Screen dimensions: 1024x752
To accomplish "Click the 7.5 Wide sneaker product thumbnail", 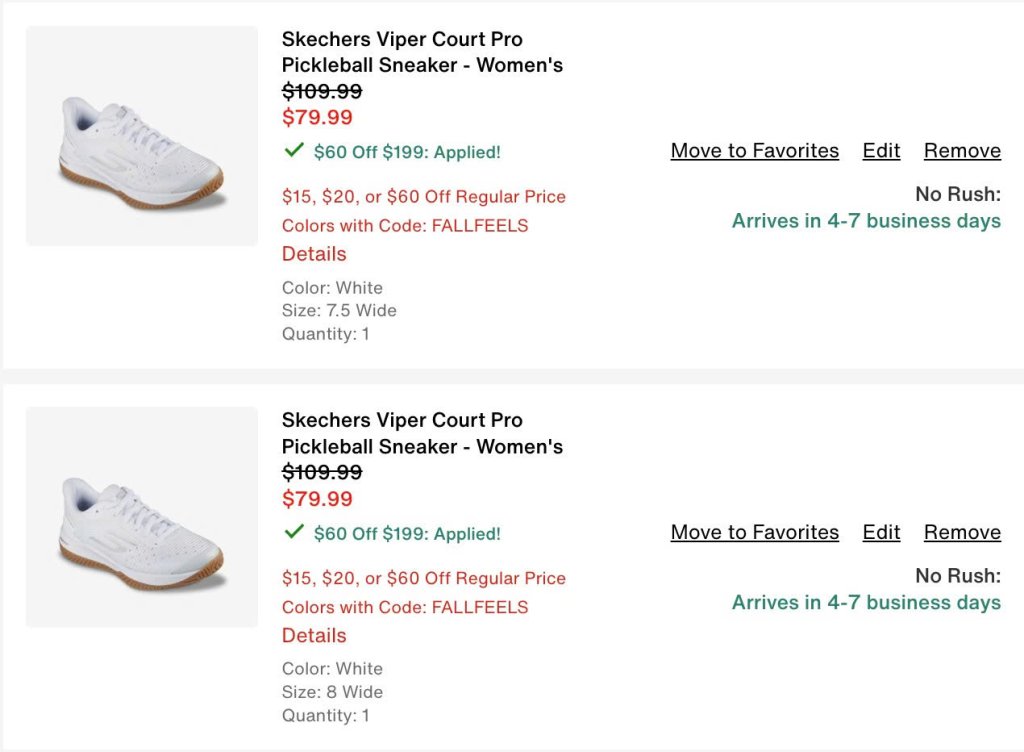I will [141, 136].
